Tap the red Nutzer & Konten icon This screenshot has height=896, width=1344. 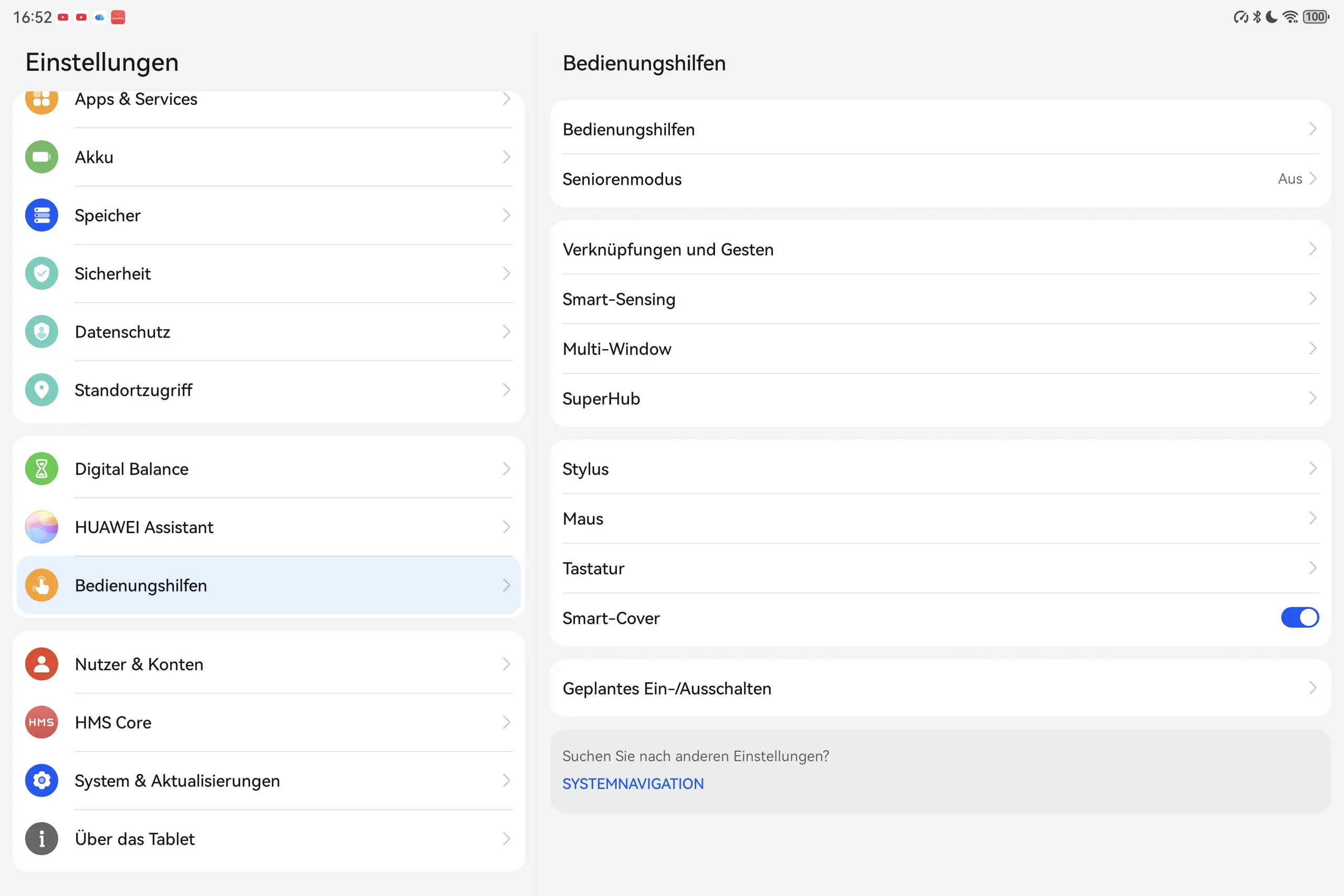pyautogui.click(x=41, y=665)
